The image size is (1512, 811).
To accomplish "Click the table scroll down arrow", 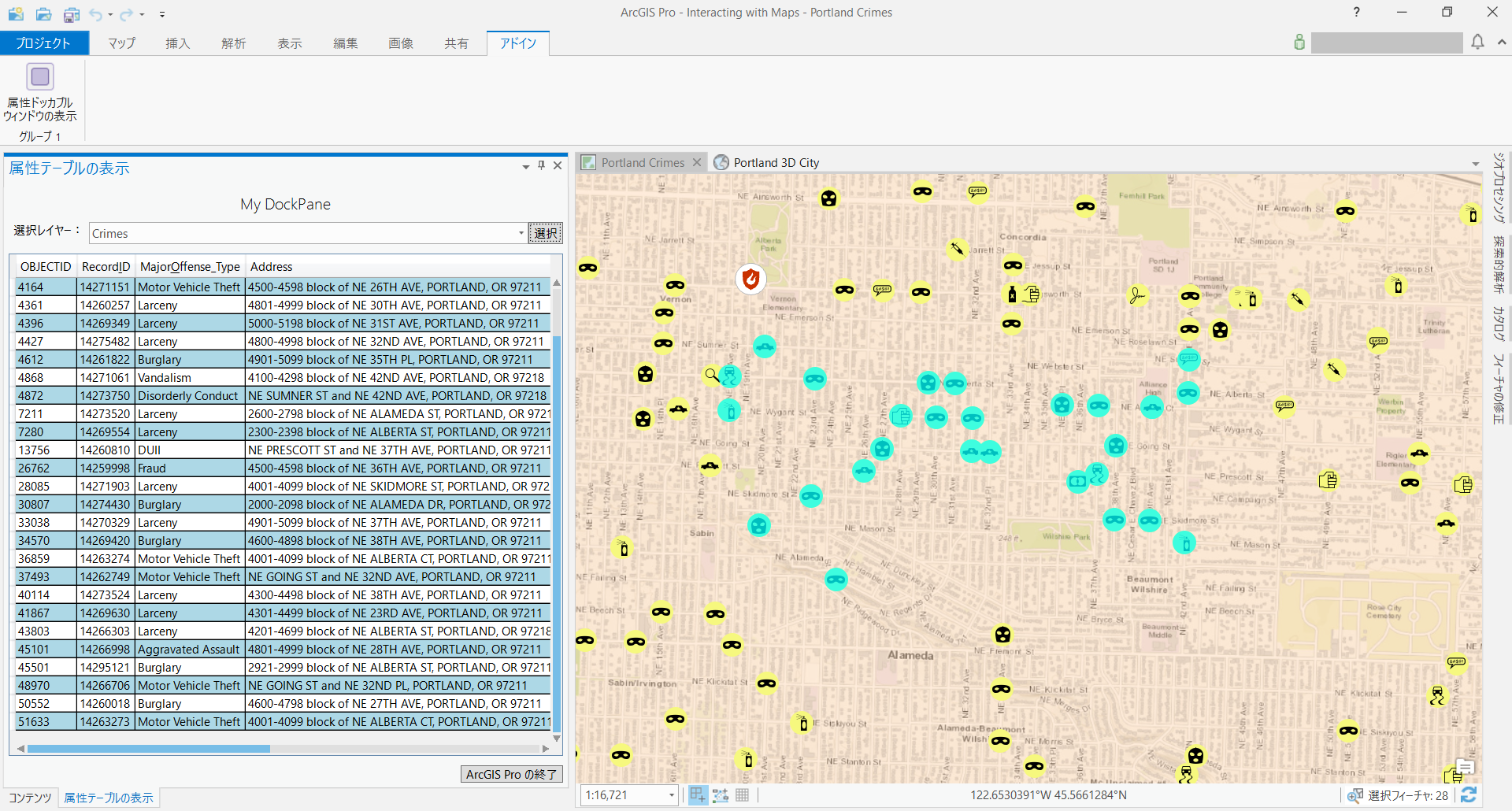I will tap(557, 739).
